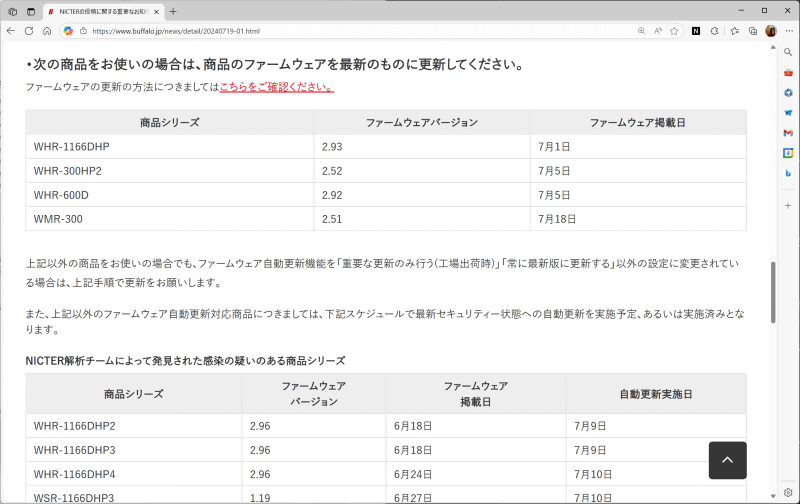
Task: Click the buffalo.jp URL address field
Action: 357,31
